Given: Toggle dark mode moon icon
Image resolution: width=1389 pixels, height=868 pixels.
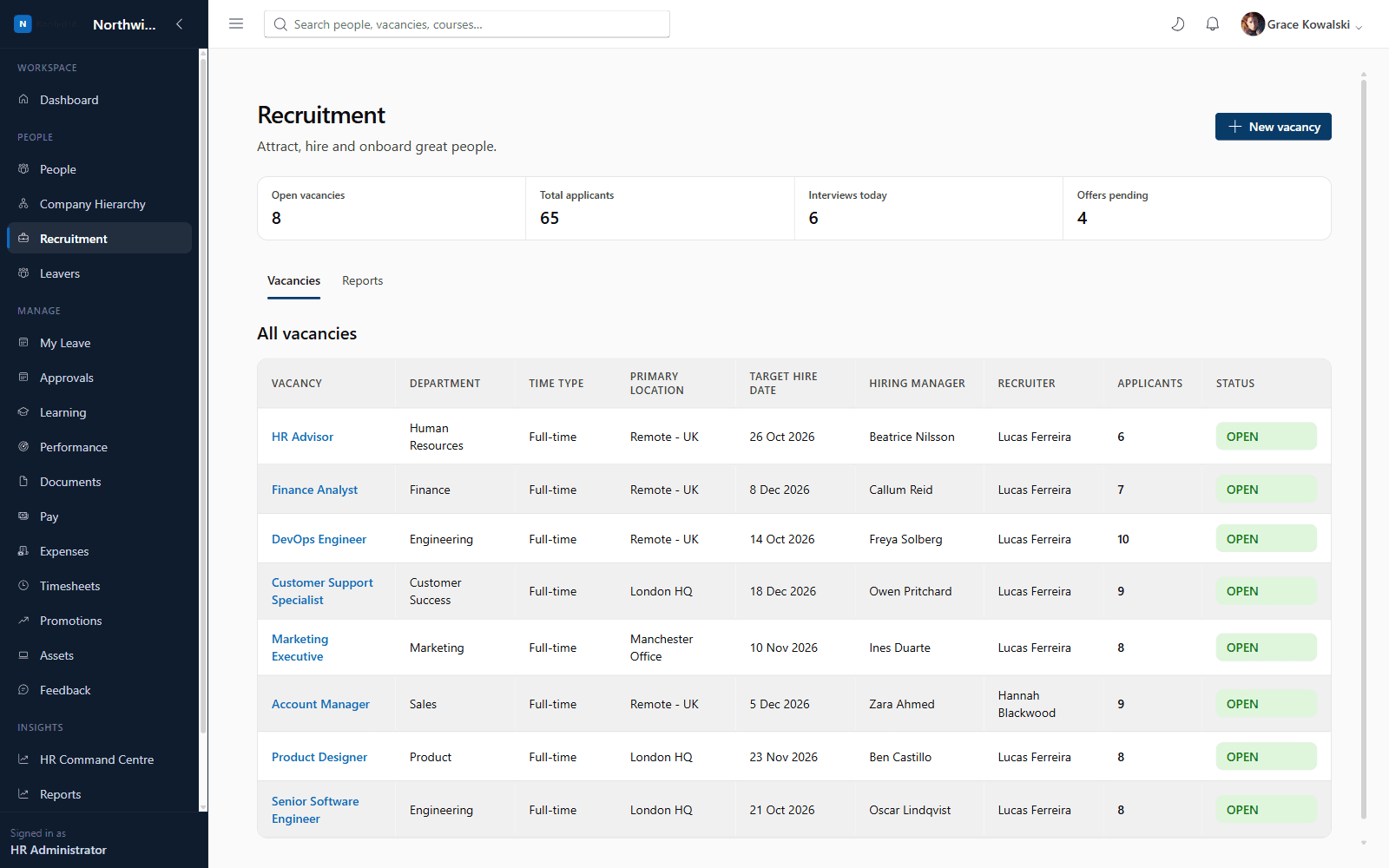Looking at the screenshot, I should pyautogui.click(x=1178, y=24).
